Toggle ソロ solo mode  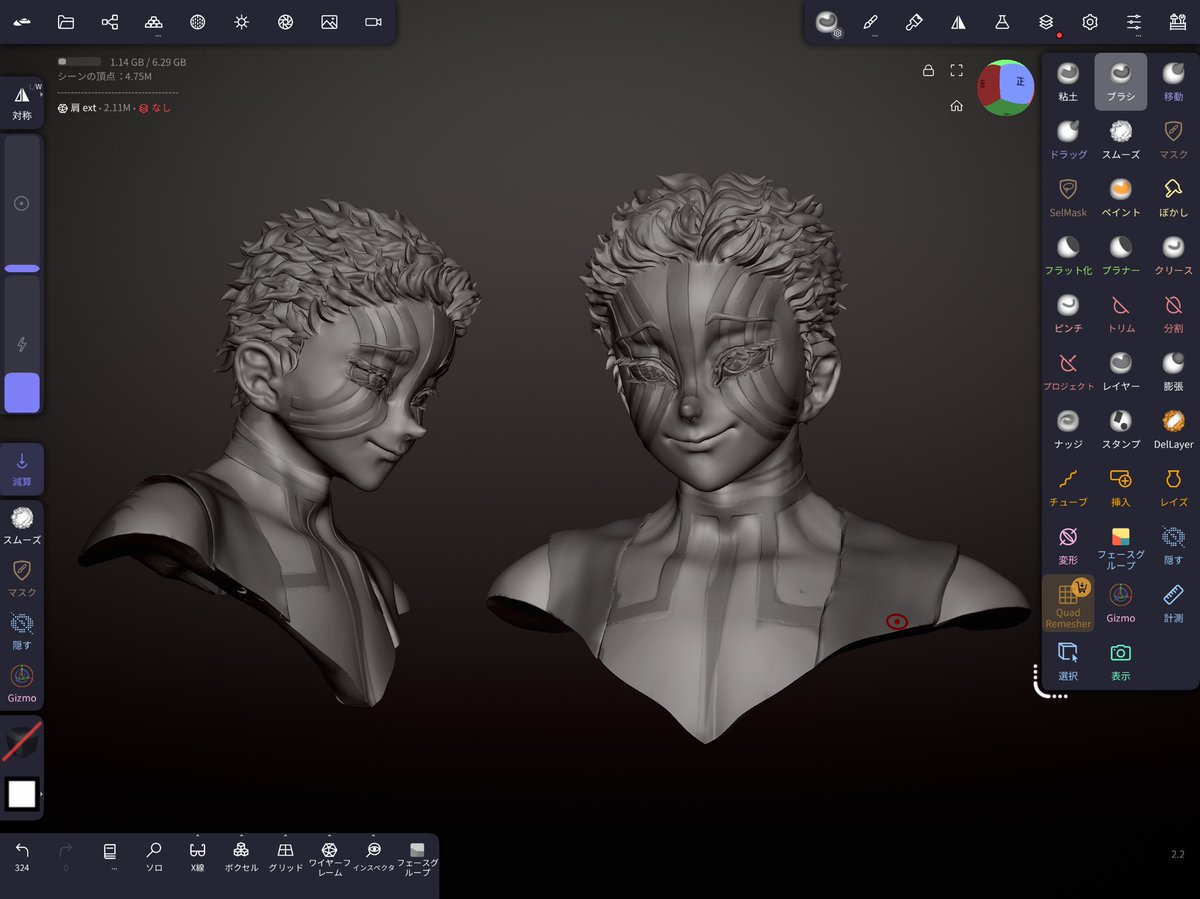[x=154, y=857]
